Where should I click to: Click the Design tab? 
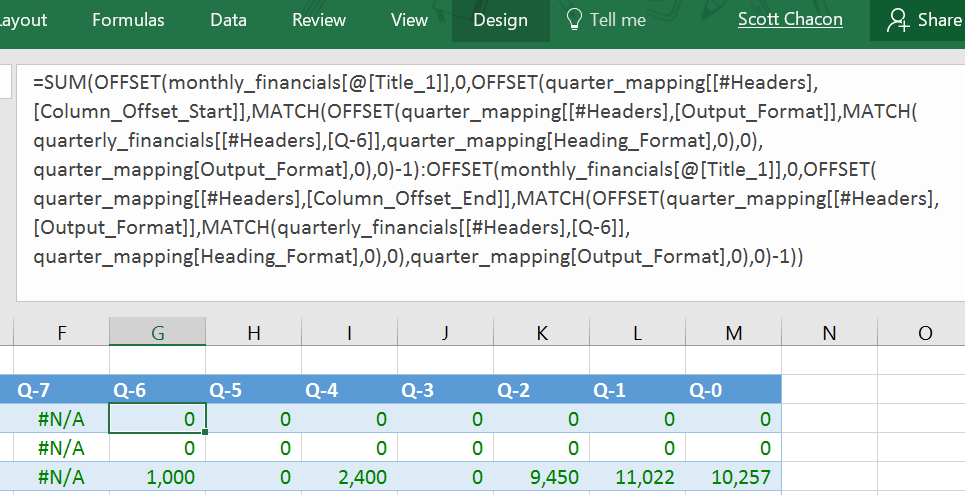pyautogui.click(x=500, y=20)
